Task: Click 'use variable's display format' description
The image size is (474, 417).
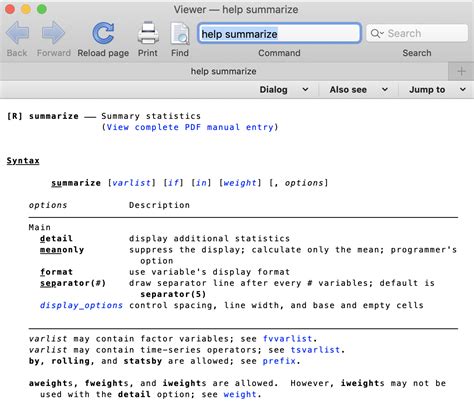Action: click(x=209, y=272)
